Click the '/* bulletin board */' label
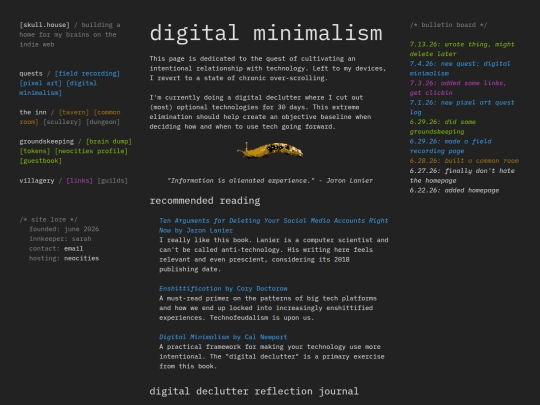The width and height of the screenshot is (540, 405). (x=448, y=25)
